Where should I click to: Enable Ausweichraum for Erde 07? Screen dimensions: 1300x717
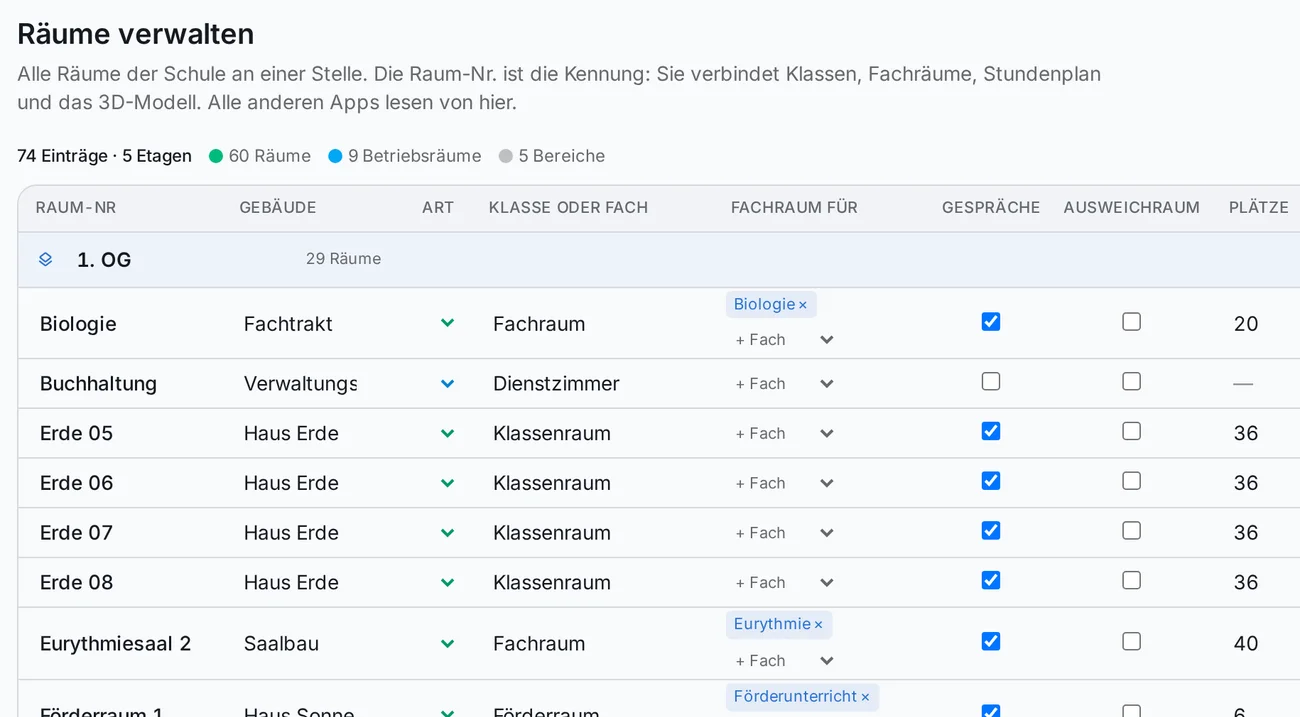click(x=1131, y=530)
